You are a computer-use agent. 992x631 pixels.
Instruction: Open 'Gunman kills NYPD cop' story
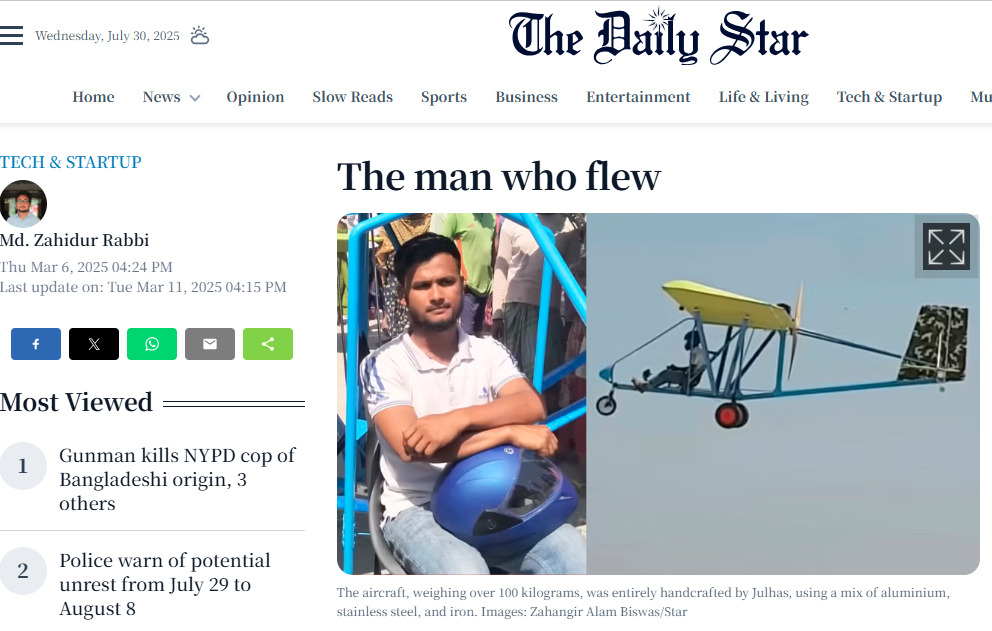coord(177,479)
